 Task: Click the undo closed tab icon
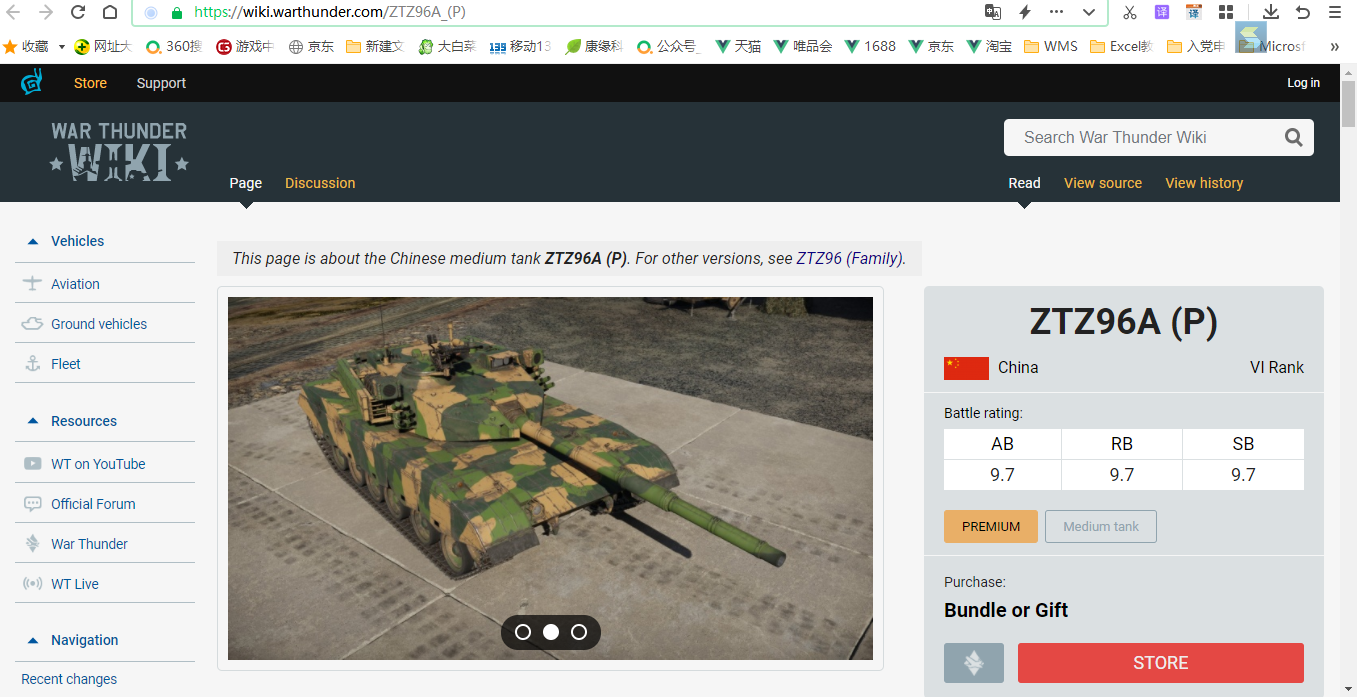click(x=1303, y=12)
